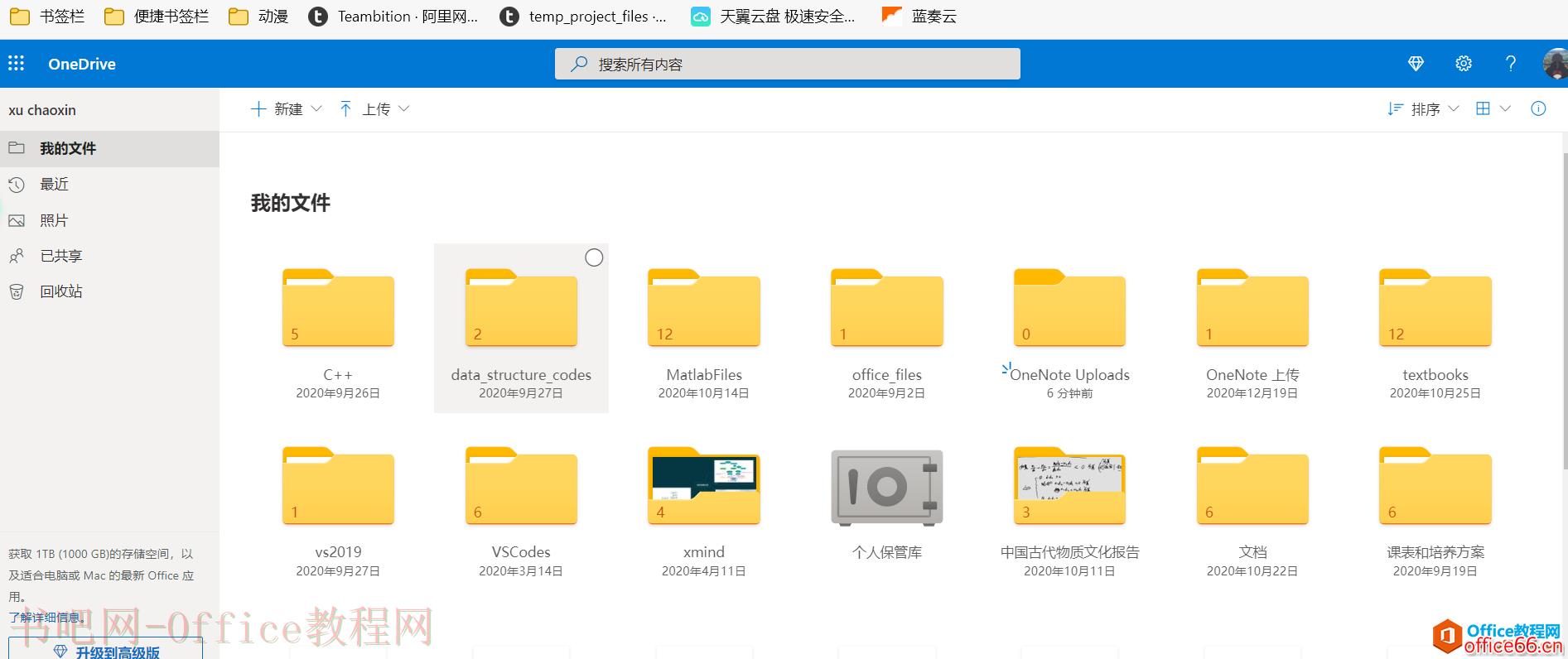Open the app launcher waffle icon
The height and width of the screenshot is (659, 1568).
pyautogui.click(x=16, y=64)
